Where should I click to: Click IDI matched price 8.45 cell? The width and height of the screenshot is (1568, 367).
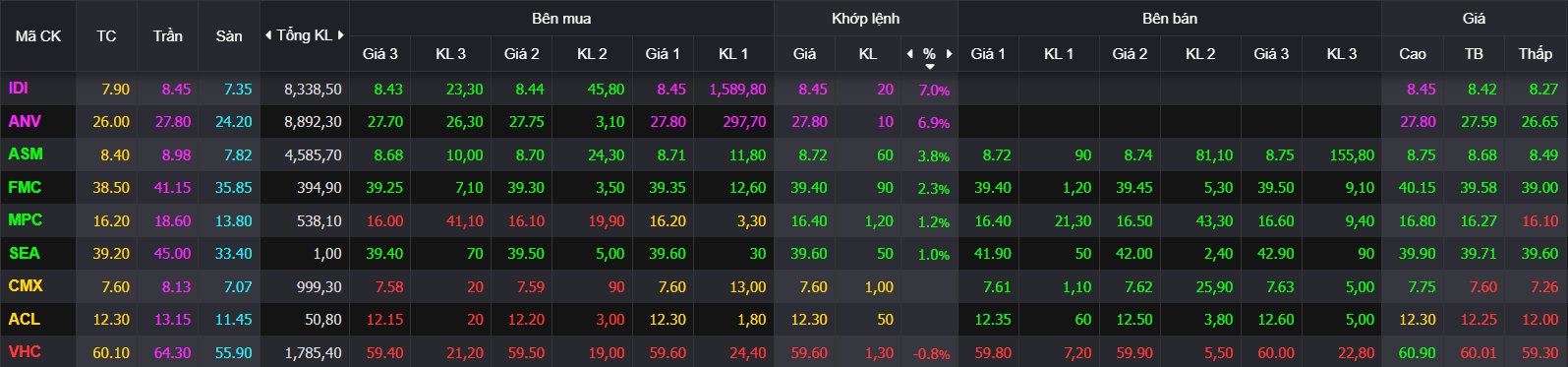coord(813,89)
